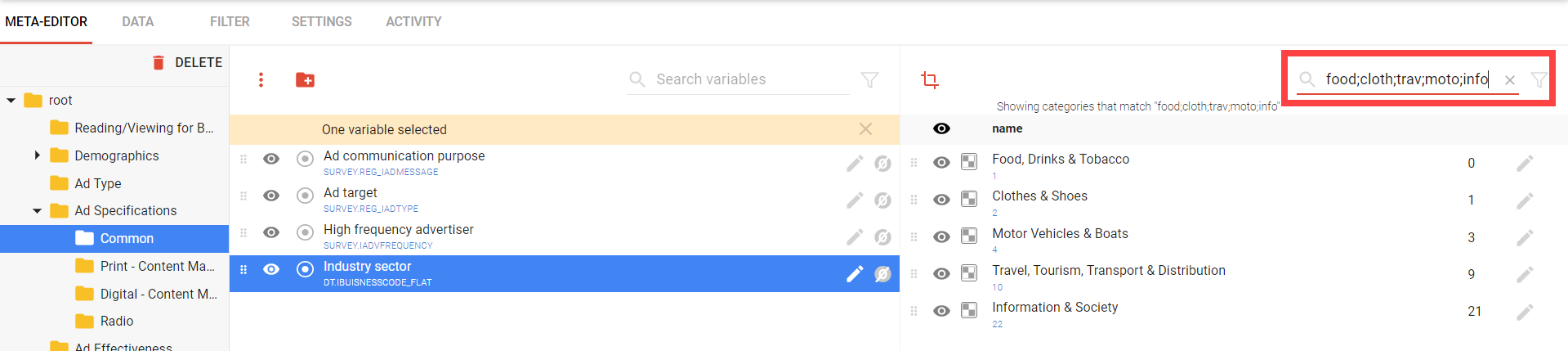
Task: Open the ACTIVITY tab
Action: click(x=413, y=21)
